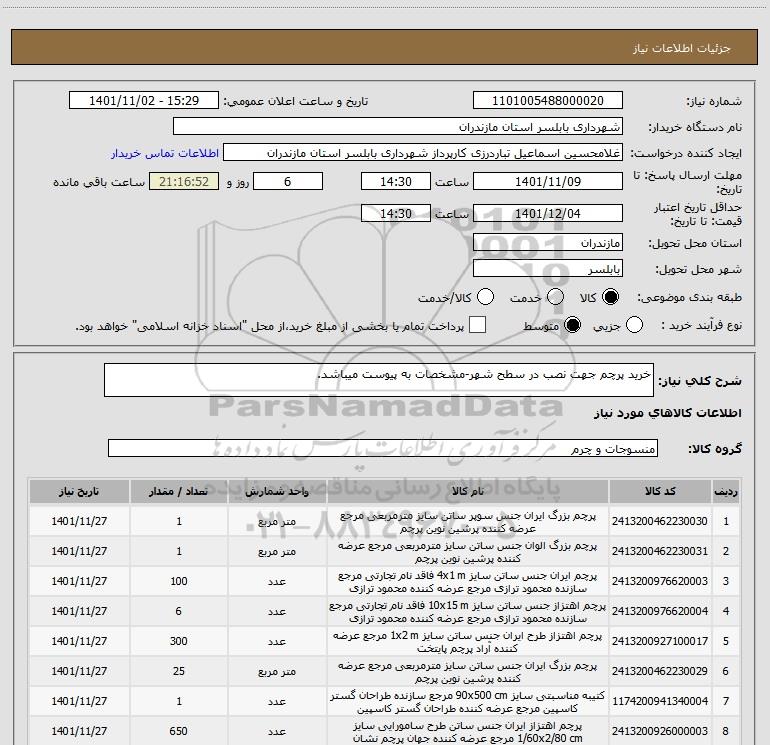Viewport: 770px width, 745px height.
Task: Select the کالا/خدمت radio button
Action: [x=486, y=297]
